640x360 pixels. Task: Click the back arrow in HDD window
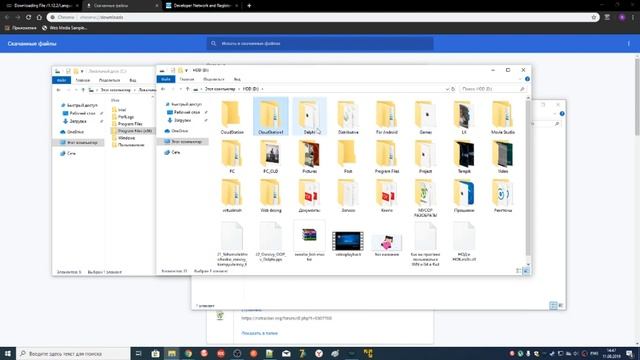pyautogui.click(x=163, y=89)
